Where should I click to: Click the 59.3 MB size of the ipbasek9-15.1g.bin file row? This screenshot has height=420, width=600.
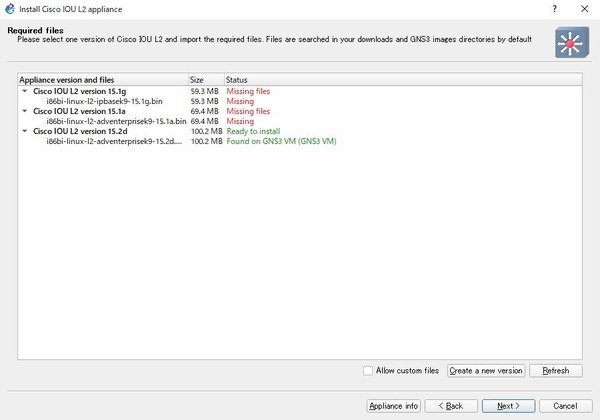tap(205, 101)
